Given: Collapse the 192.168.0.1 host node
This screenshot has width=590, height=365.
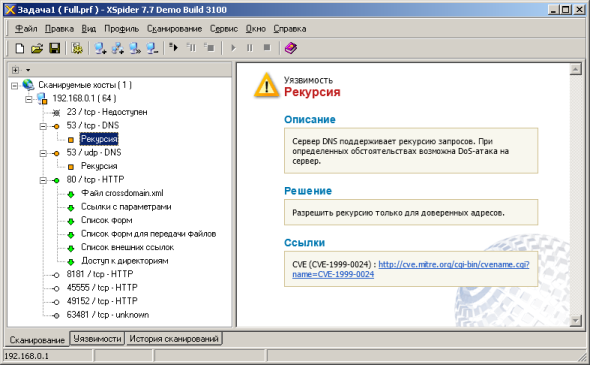Looking at the screenshot, I should [x=29, y=99].
